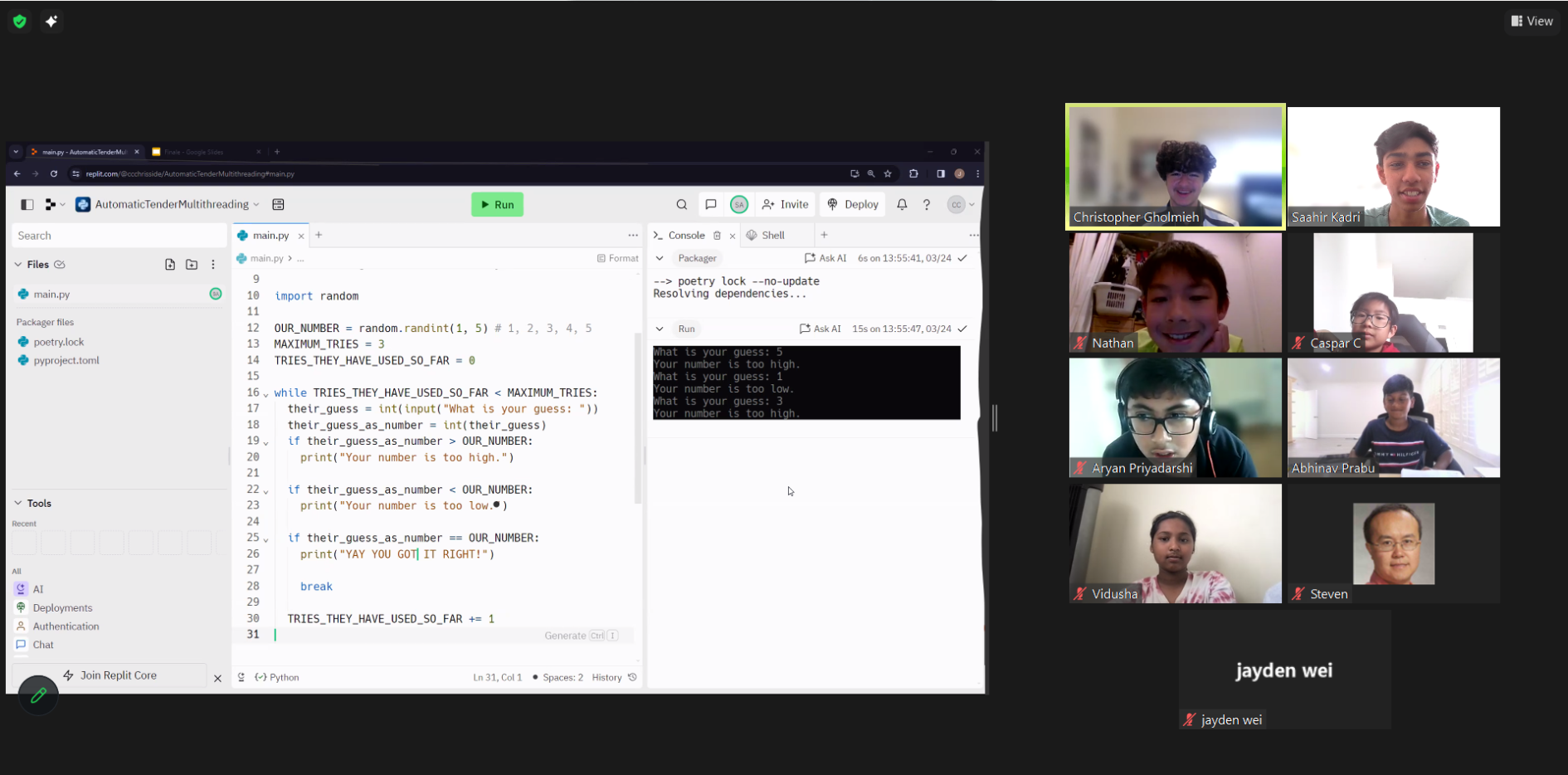Click the Search files input field

click(x=119, y=236)
